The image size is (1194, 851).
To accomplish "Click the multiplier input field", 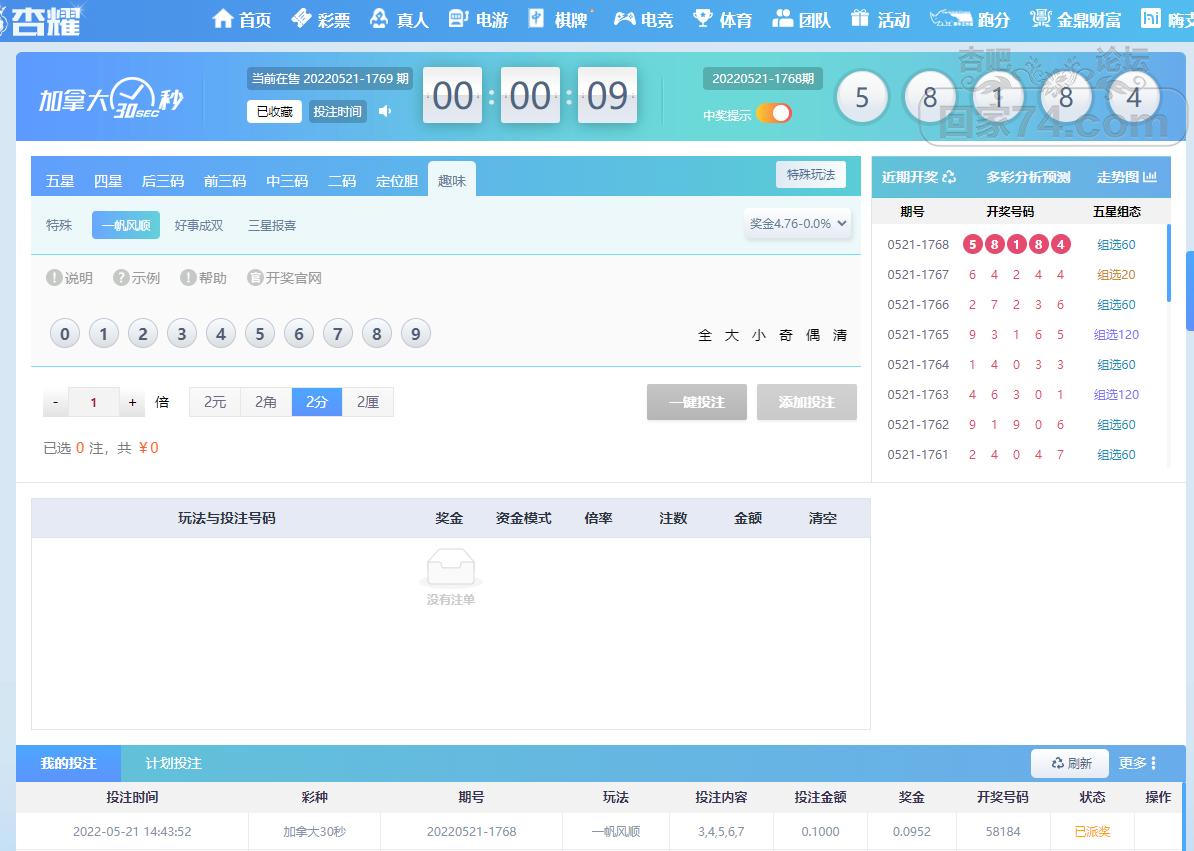I will click(x=94, y=402).
